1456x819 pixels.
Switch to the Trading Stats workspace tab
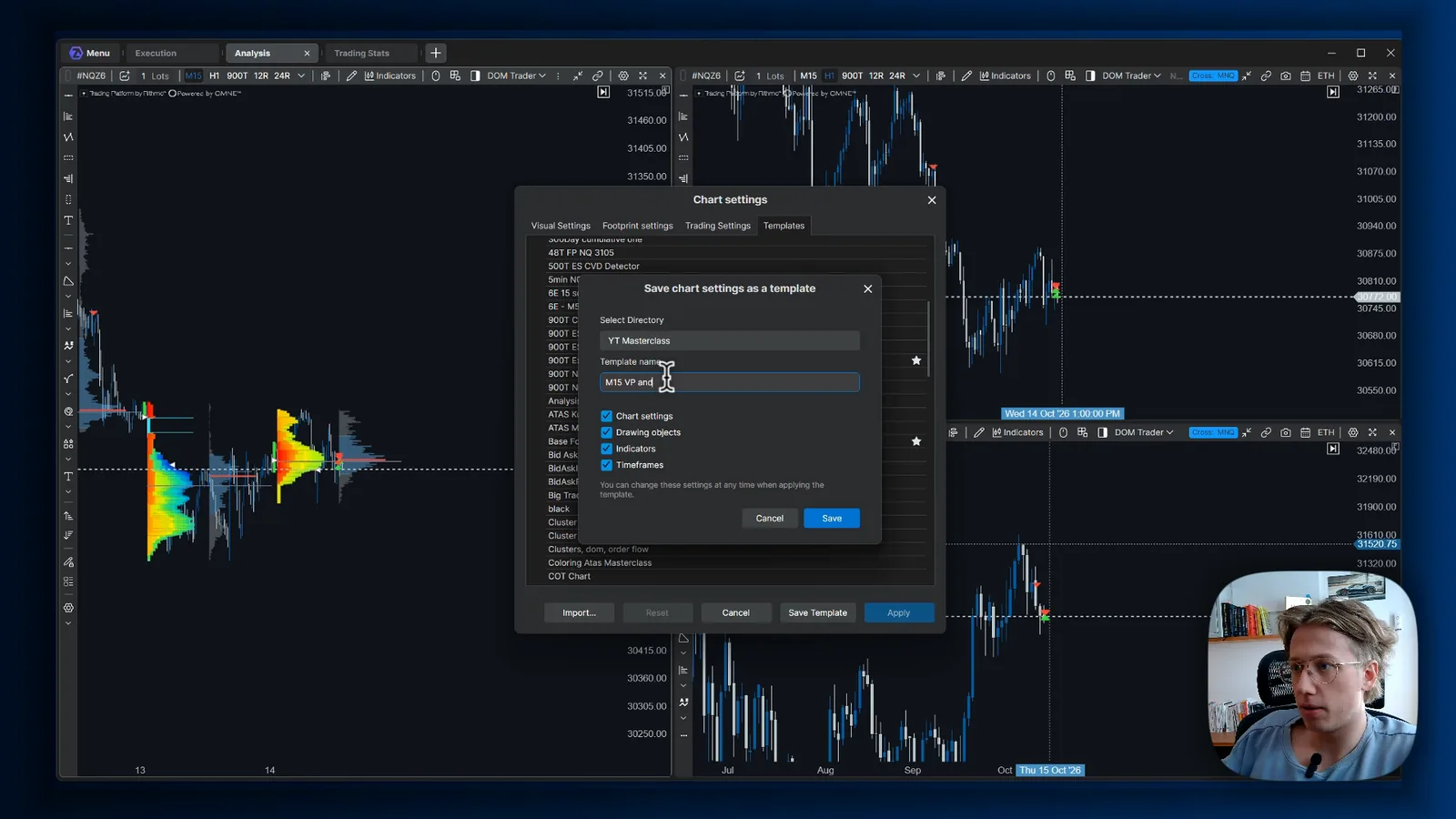click(361, 53)
